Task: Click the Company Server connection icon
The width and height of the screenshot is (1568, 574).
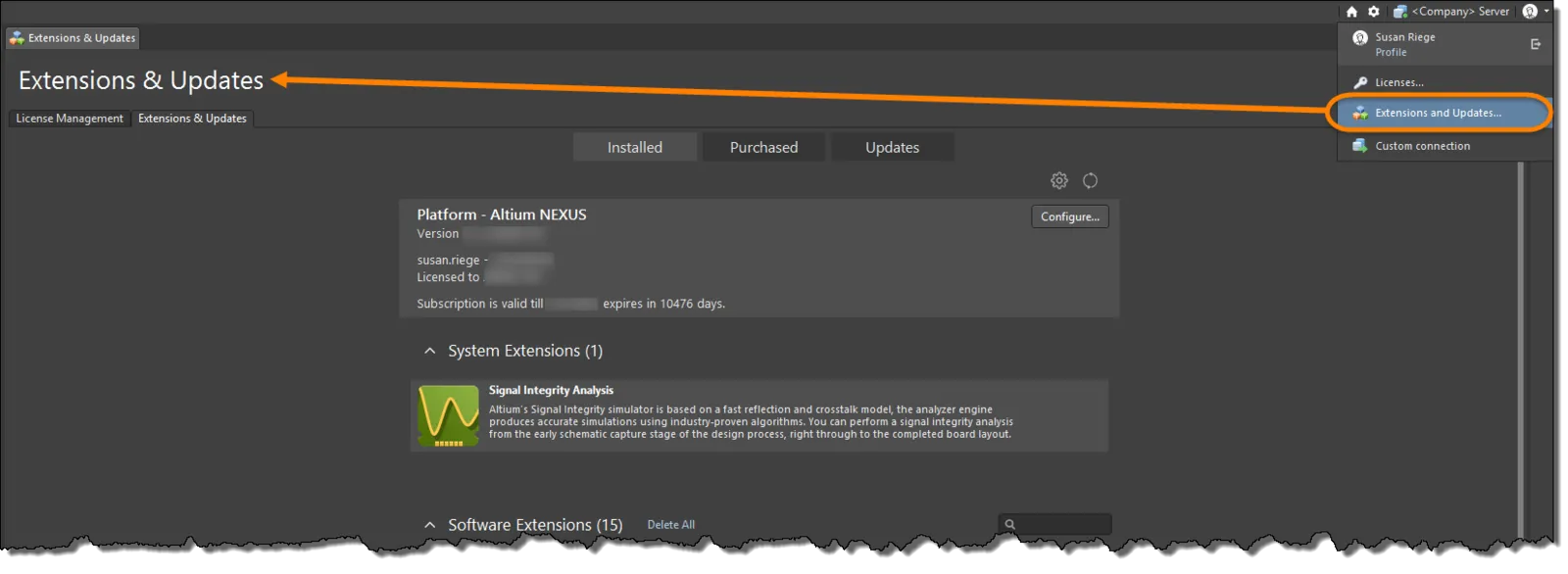Action: 1400,12
